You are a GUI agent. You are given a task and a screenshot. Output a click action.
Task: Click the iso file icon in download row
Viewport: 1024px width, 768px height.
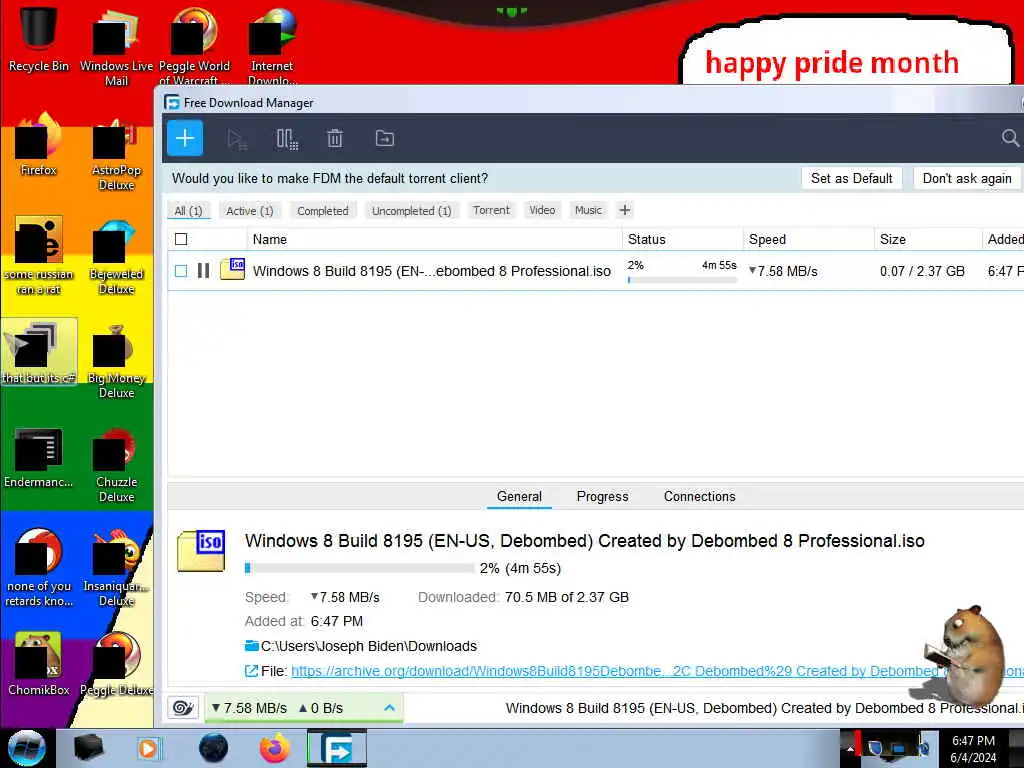click(x=232, y=268)
